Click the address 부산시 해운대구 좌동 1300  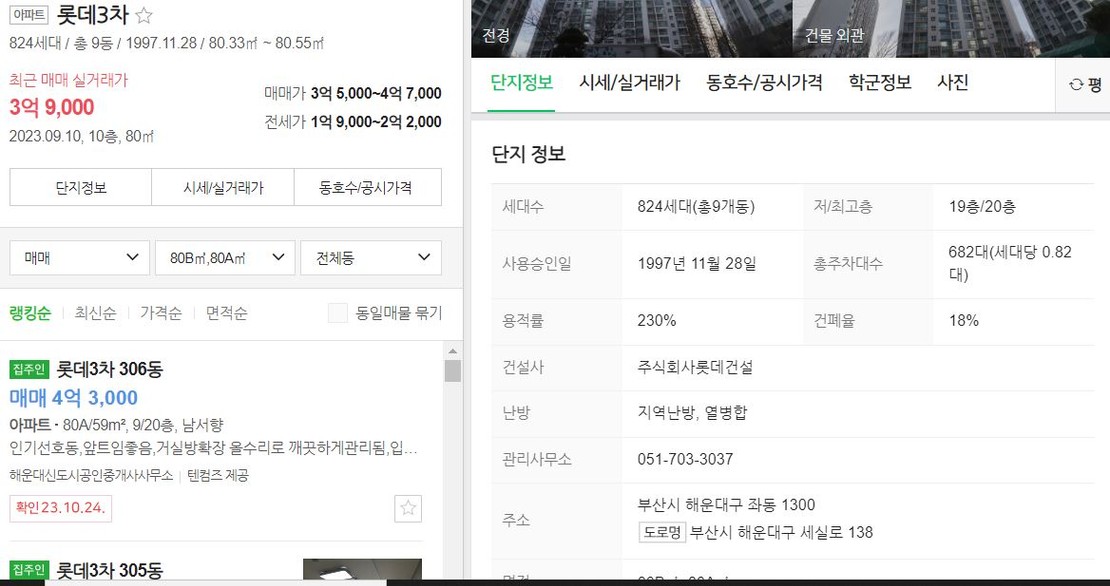(726, 505)
